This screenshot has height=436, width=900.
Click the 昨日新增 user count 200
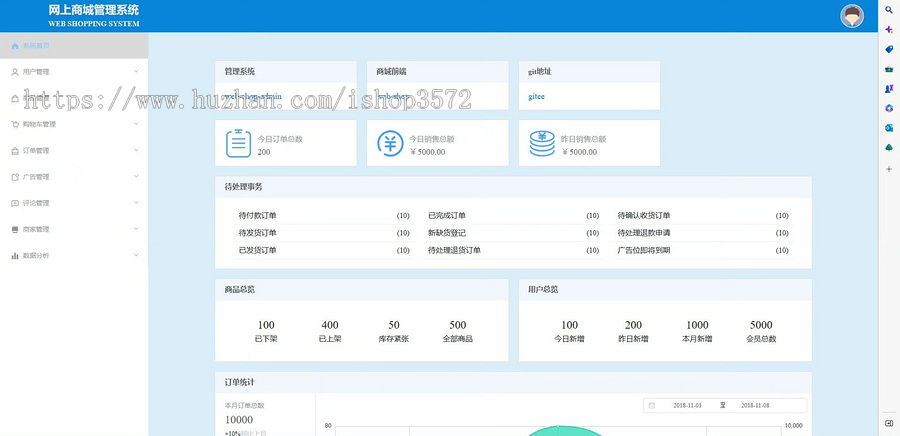633,325
